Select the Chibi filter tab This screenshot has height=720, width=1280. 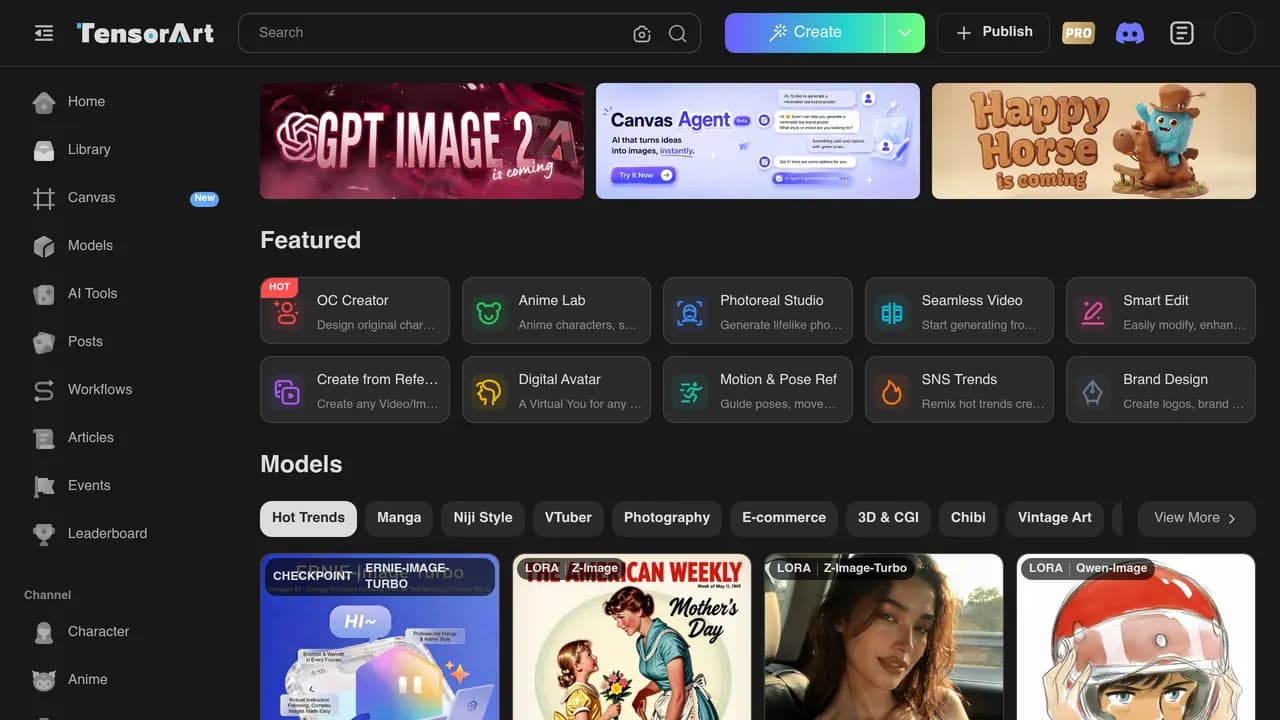click(968, 518)
